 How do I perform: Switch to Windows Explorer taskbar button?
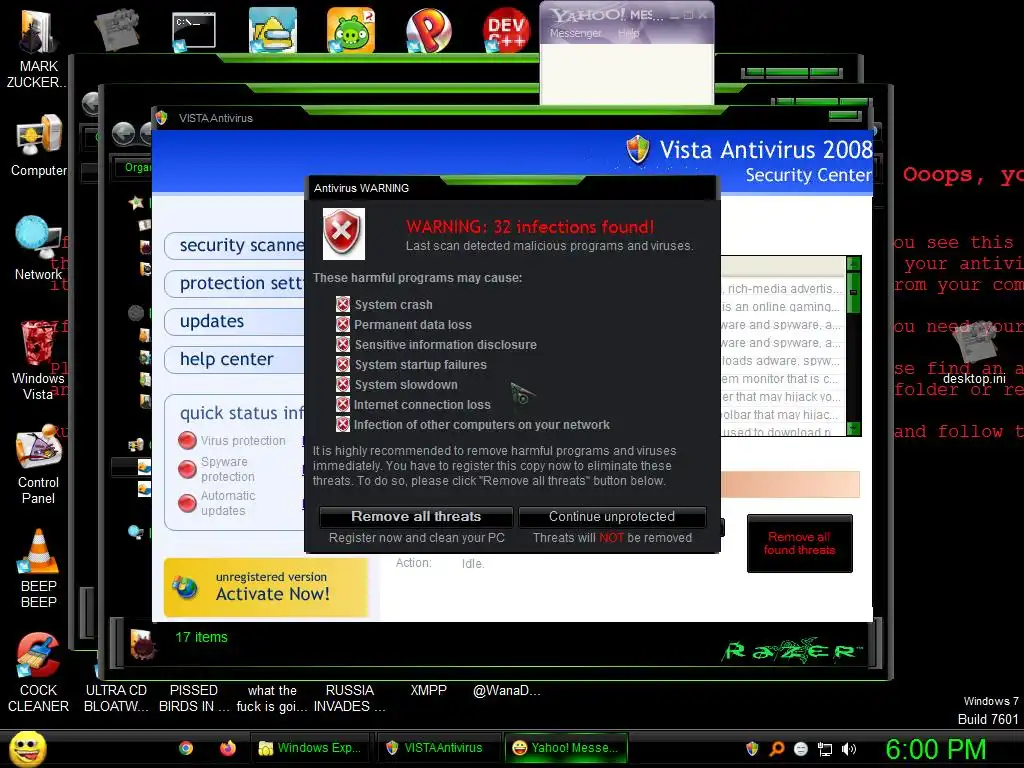(310, 748)
